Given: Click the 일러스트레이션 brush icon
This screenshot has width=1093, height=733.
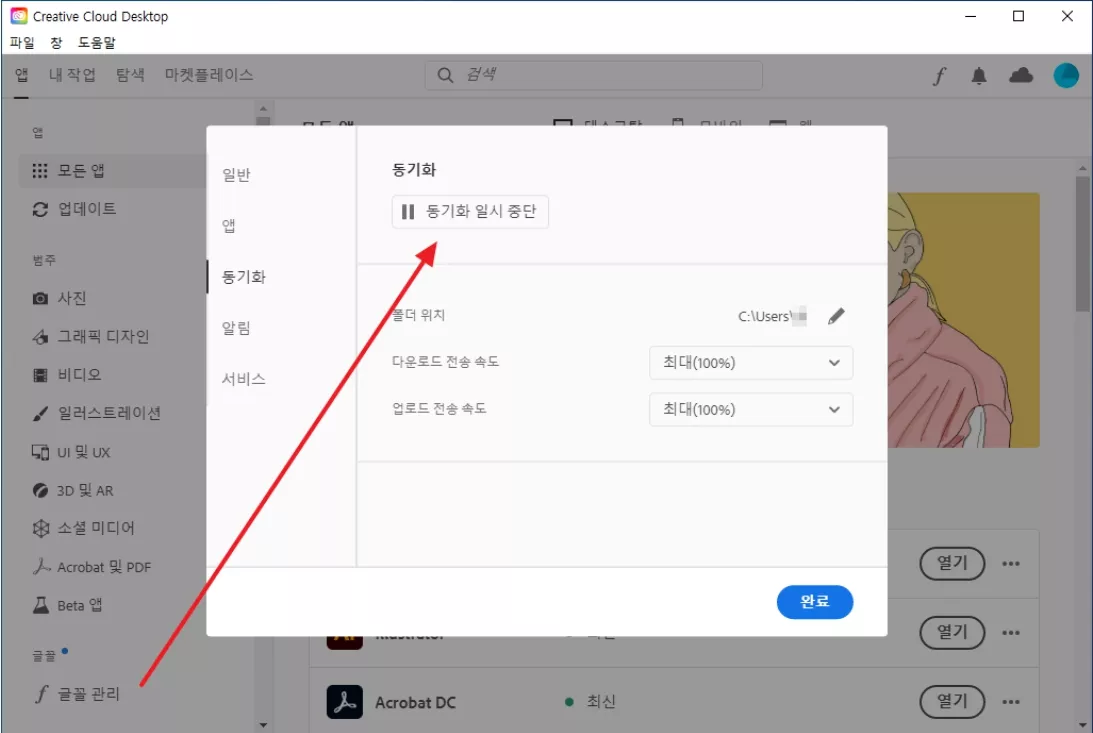Looking at the screenshot, I should [x=38, y=413].
